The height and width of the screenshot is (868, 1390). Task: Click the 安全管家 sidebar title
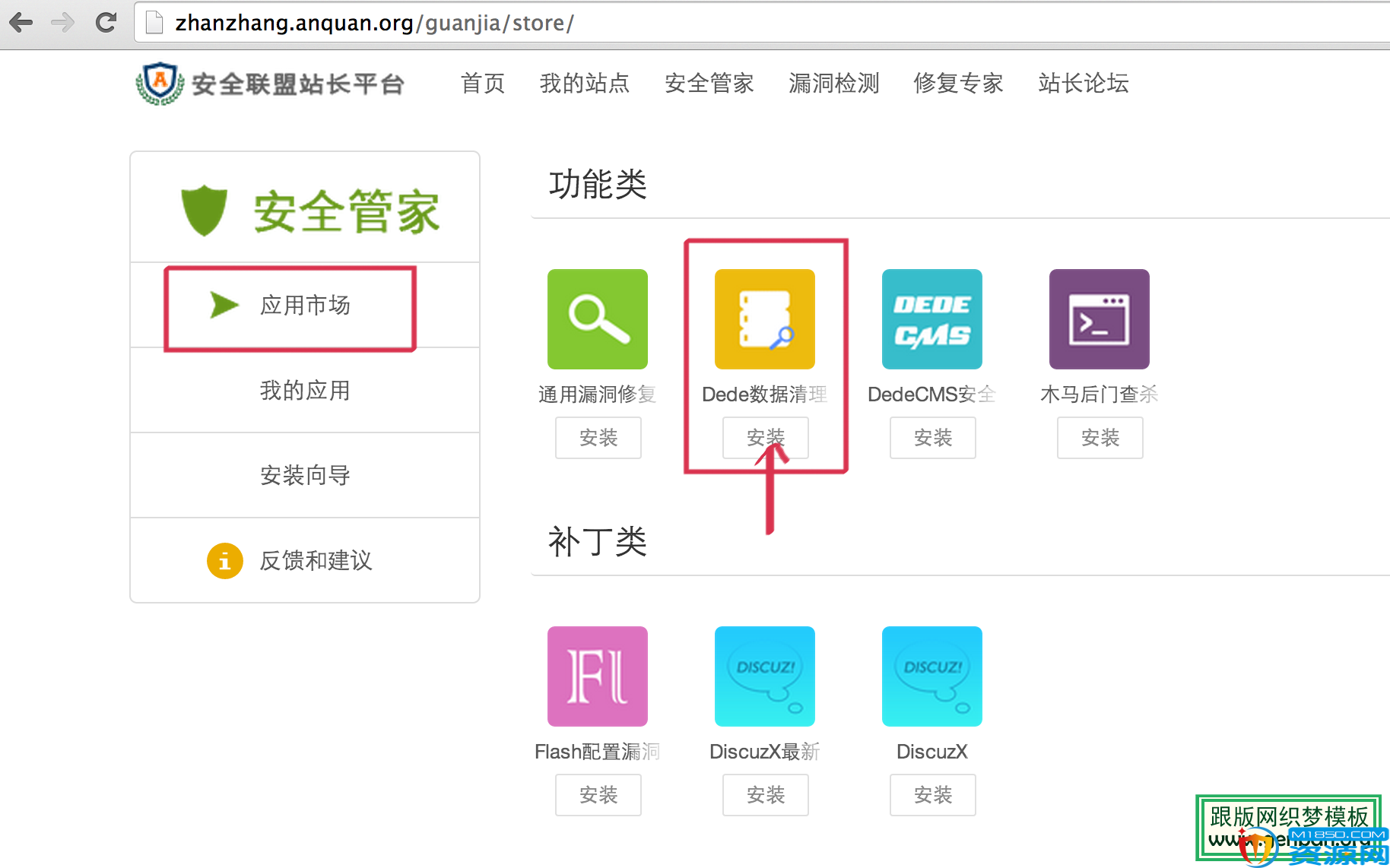(347, 211)
